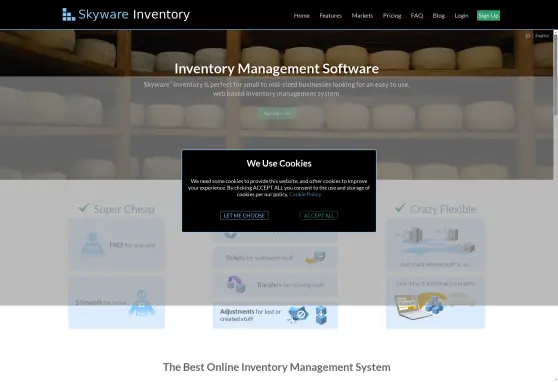The image size is (558, 382).
Task: Accept all cookies with ACCEPT ALL
Action: coord(319,215)
